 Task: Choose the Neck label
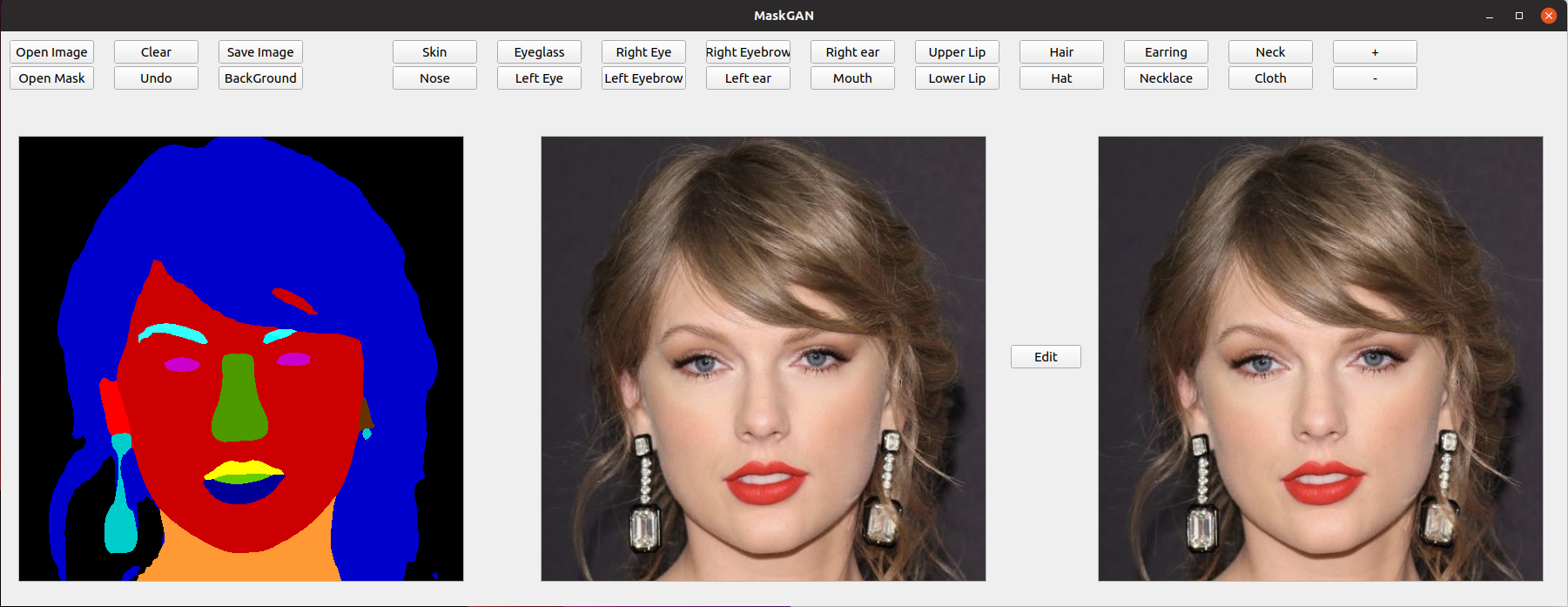(1270, 52)
